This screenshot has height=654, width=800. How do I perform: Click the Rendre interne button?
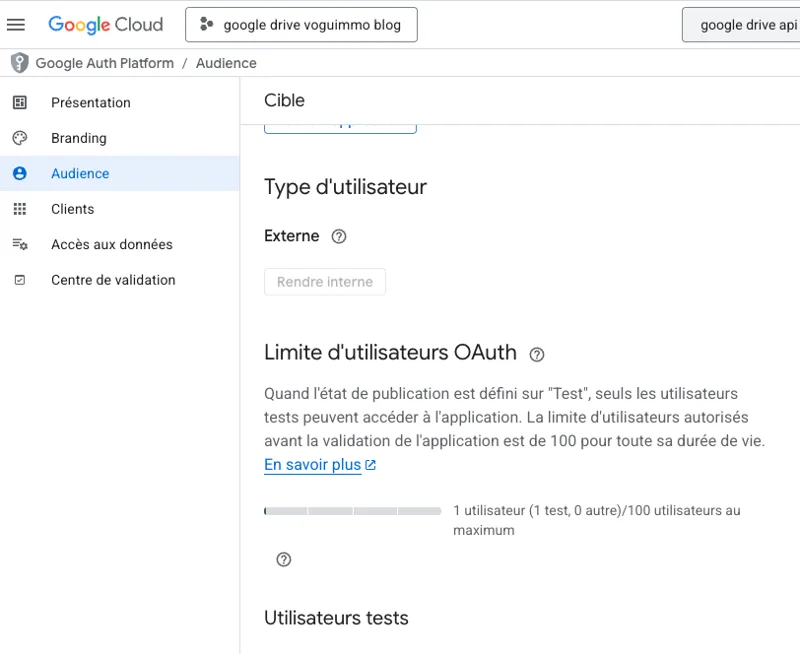[325, 282]
